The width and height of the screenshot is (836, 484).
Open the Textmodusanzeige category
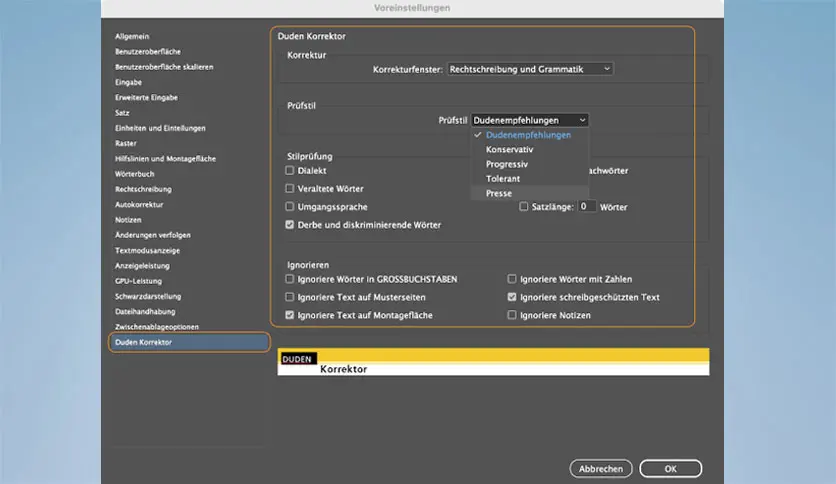[147, 251]
